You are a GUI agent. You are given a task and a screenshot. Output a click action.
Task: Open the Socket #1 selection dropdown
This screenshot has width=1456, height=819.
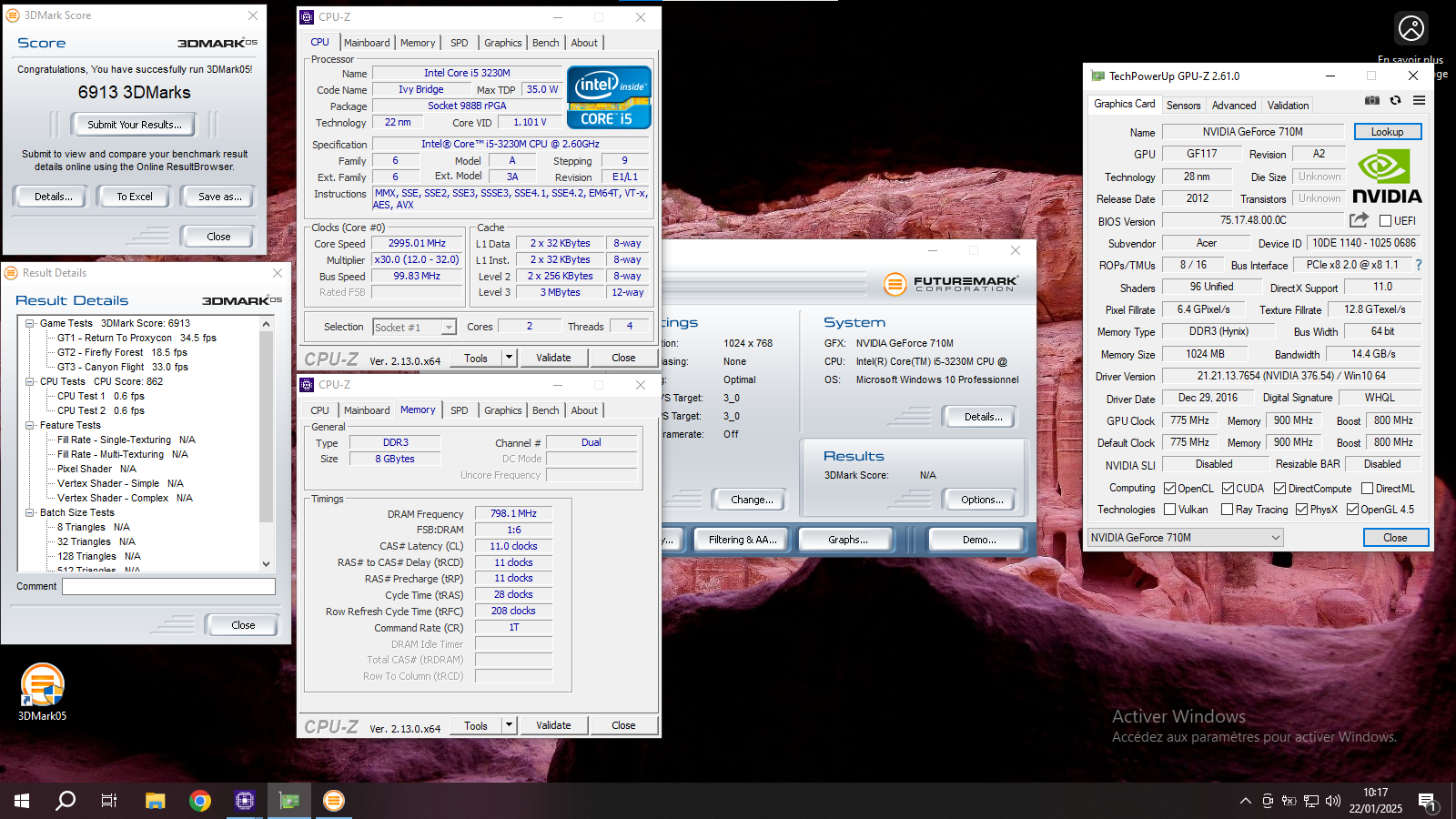point(415,327)
